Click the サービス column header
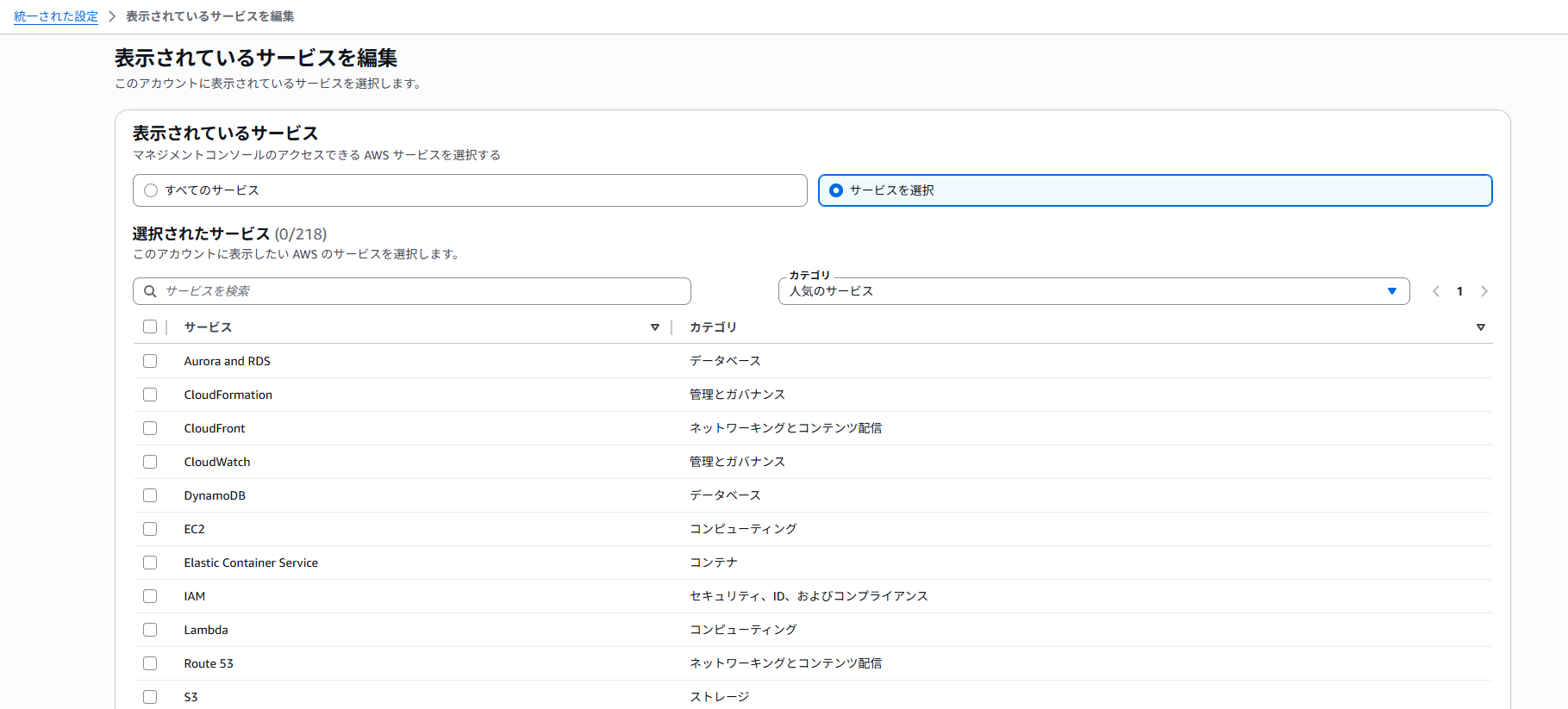 tap(208, 327)
